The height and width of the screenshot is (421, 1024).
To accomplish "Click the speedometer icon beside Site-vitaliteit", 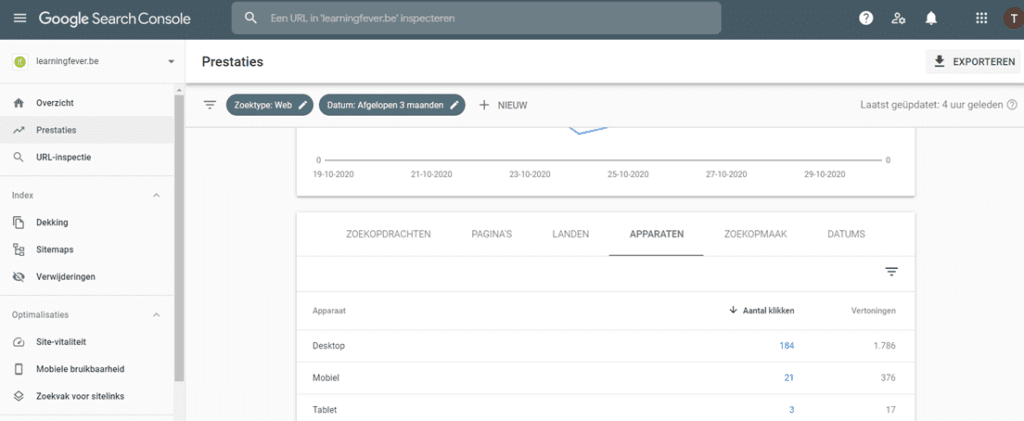I will click(x=19, y=342).
